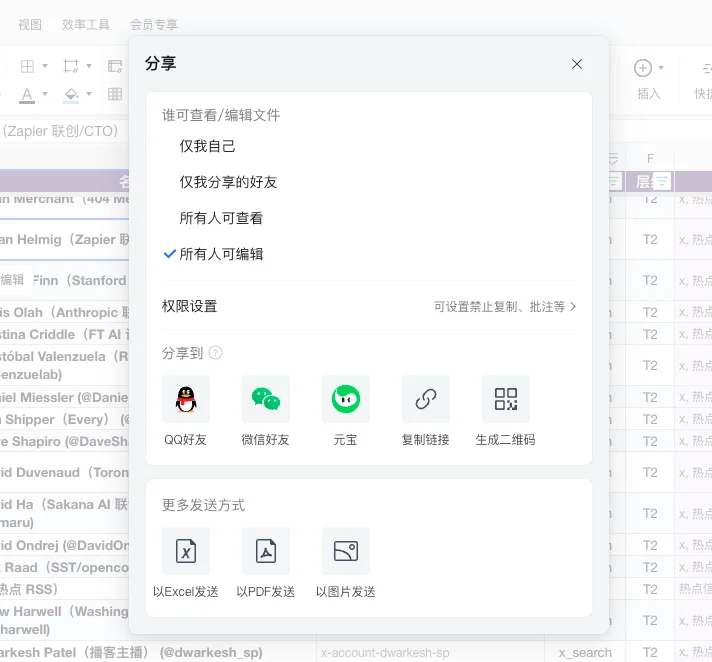Screen dimensions: 712x662
Task: Open dropdown arrow next to font color
Action: coord(45,94)
